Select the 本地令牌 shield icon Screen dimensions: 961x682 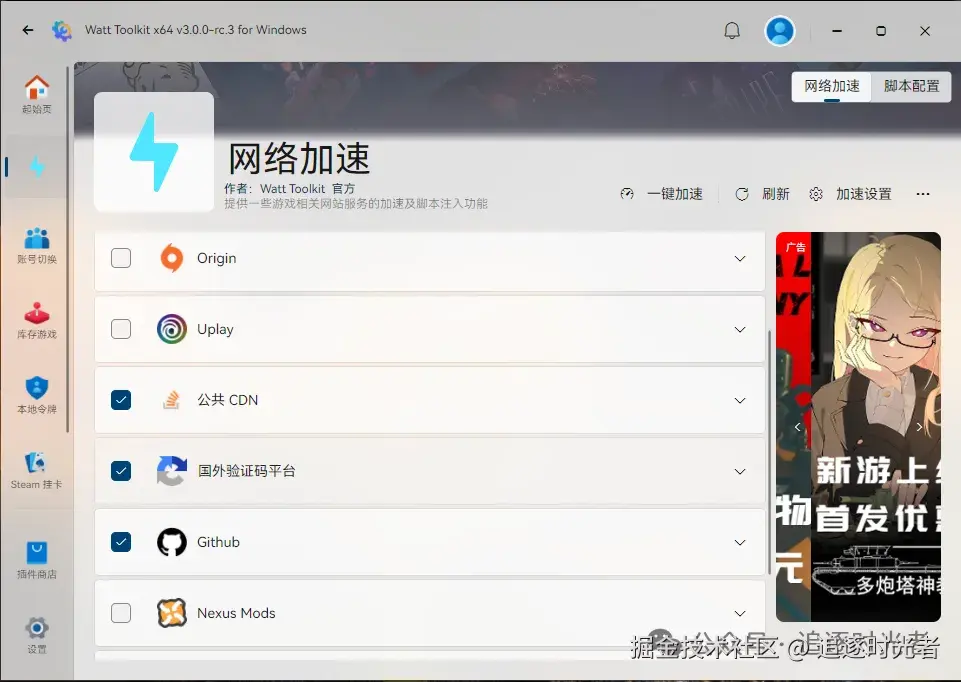pyautogui.click(x=37, y=390)
